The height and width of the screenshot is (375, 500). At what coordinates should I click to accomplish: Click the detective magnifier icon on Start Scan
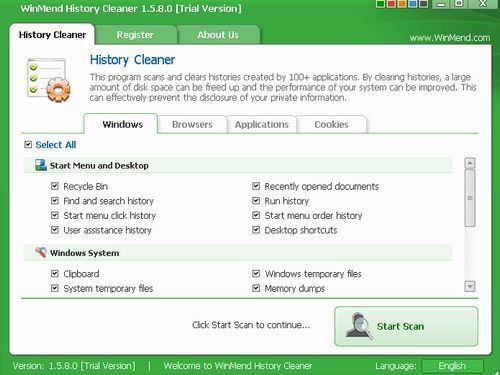(358, 326)
